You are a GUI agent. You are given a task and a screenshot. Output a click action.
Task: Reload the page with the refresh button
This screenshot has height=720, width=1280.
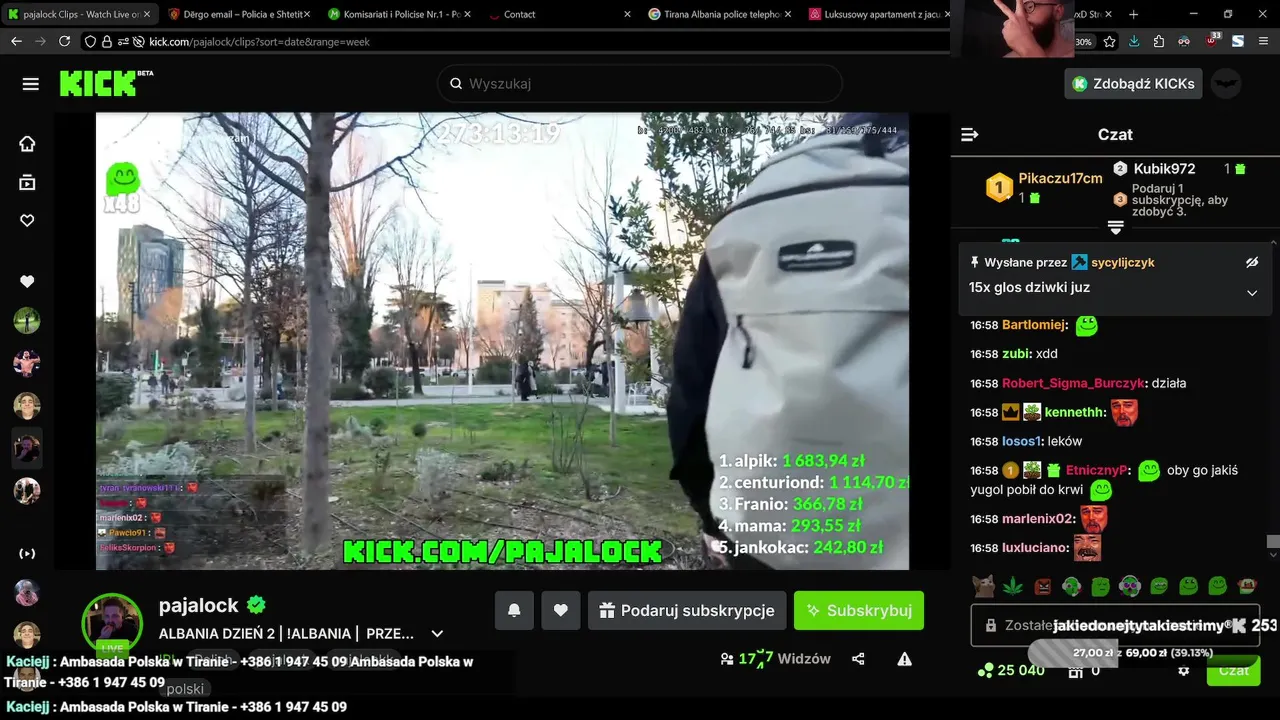click(x=64, y=41)
